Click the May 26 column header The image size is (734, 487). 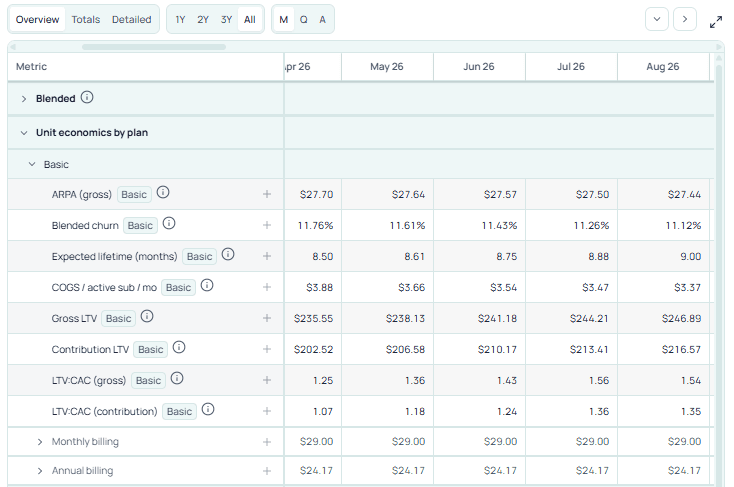(387, 66)
